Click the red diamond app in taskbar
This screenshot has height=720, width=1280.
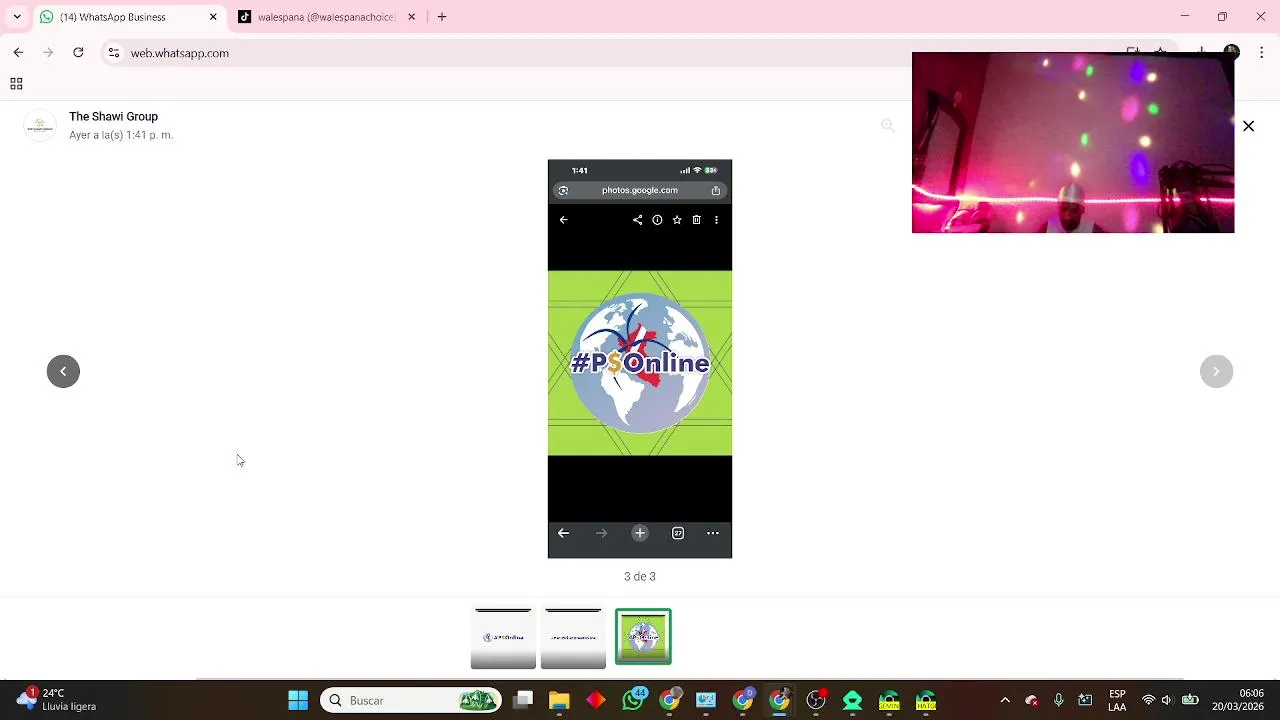pos(596,700)
